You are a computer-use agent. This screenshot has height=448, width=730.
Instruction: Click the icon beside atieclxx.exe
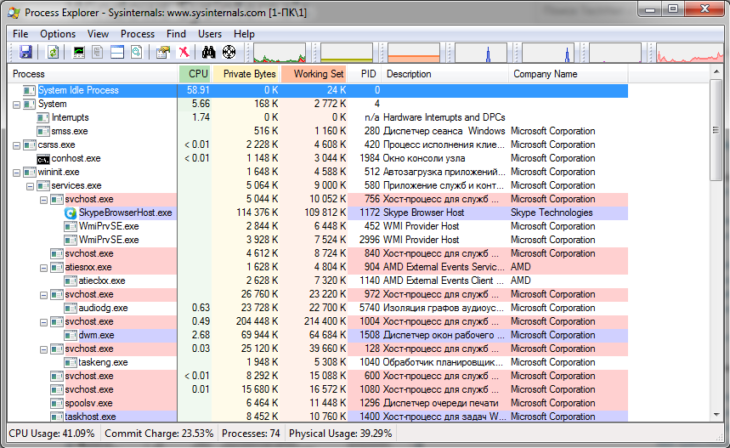(70, 281)
